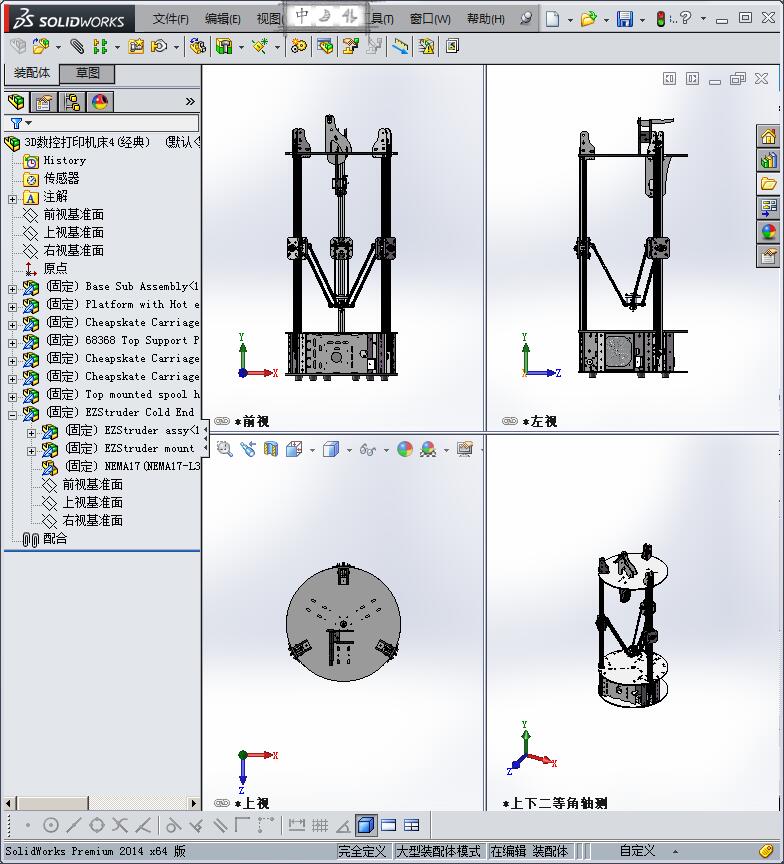The image size is (784, 864).
Task: Expand the 注解 tree node
Action: click(x=12, y=199)
